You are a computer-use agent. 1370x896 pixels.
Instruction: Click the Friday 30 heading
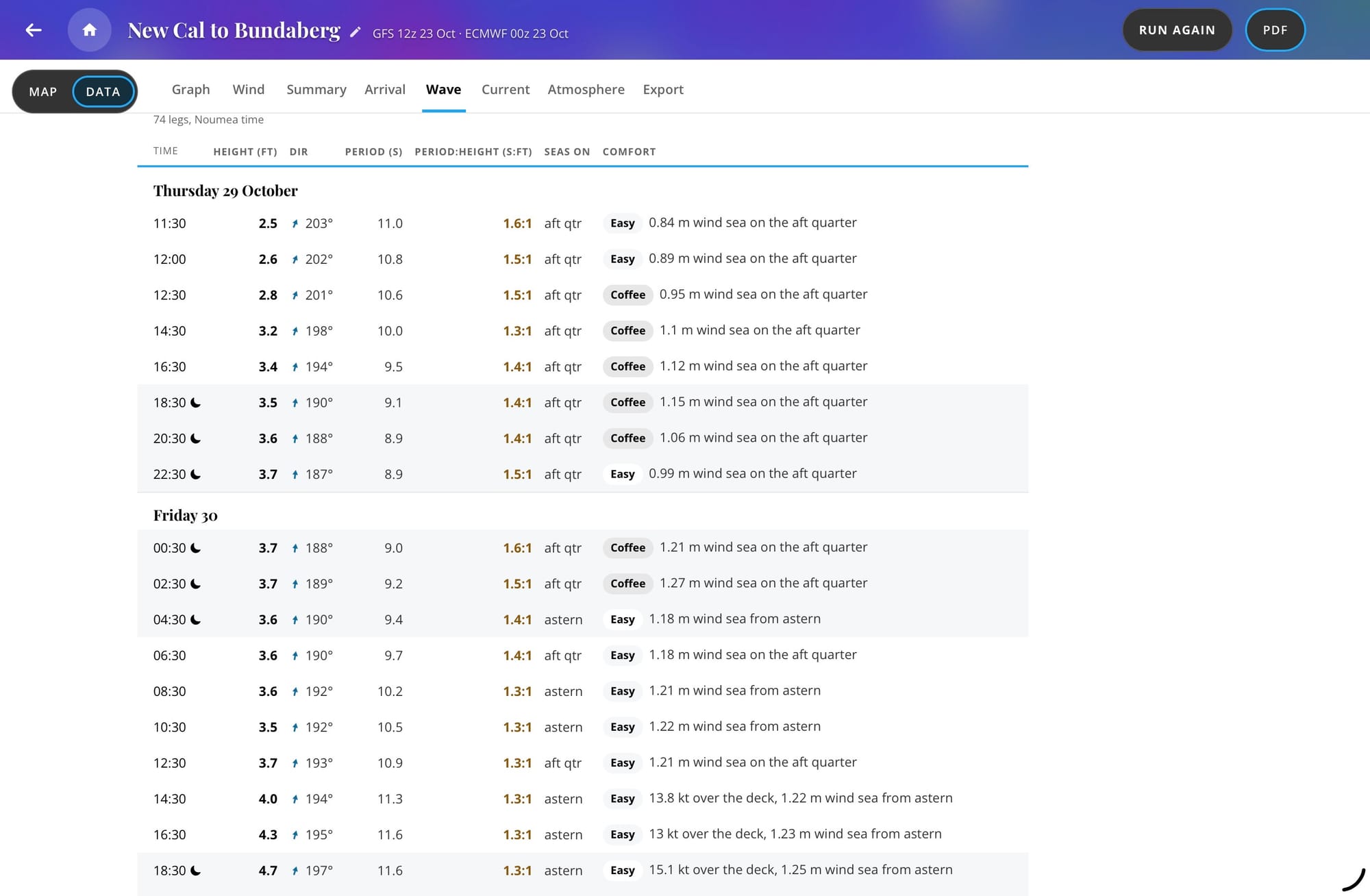coord(185,515)
